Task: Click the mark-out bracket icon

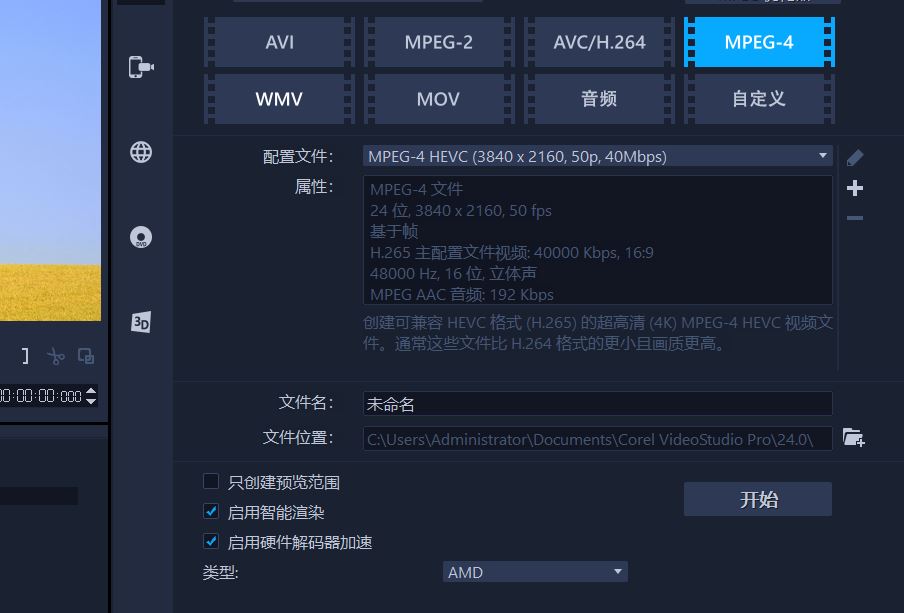Action: [x=25, y=356]
